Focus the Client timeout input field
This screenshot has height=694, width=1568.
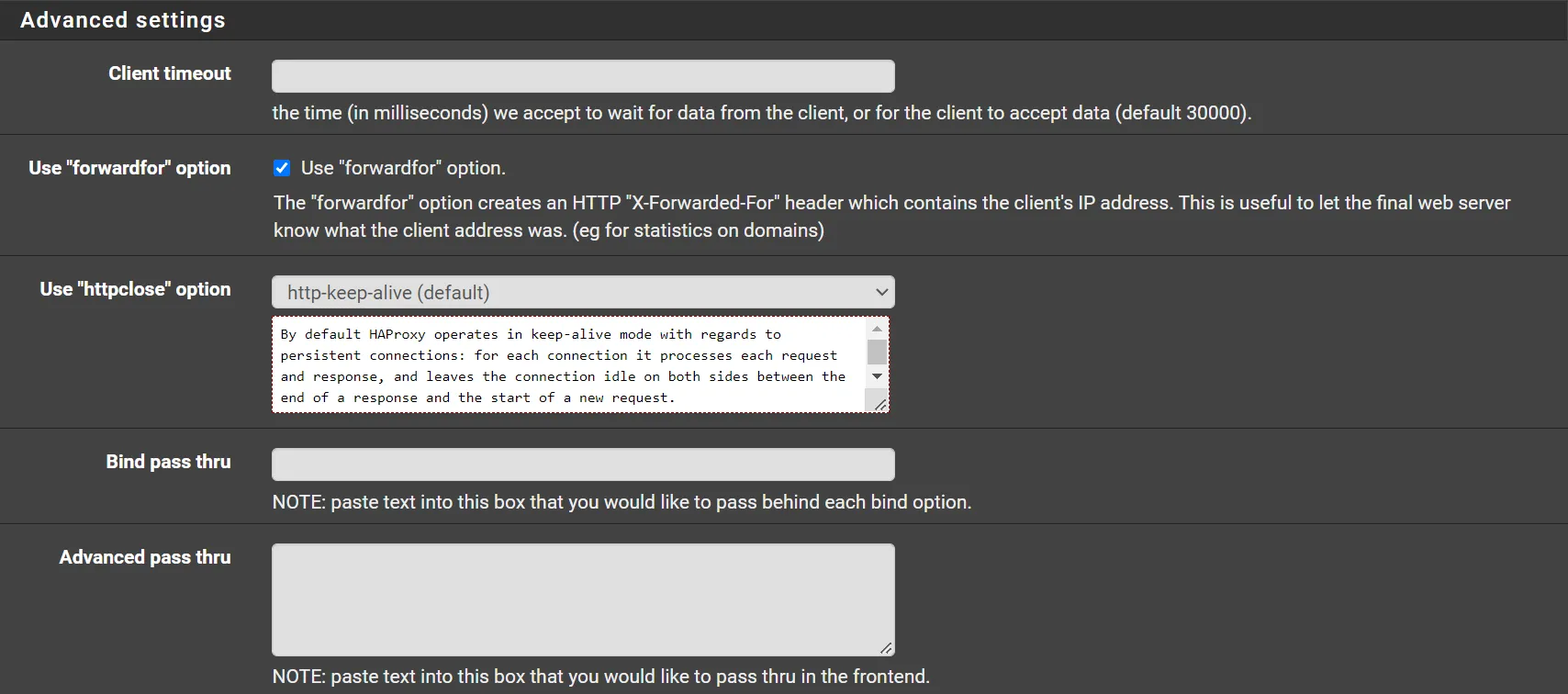tap(583, 75)
